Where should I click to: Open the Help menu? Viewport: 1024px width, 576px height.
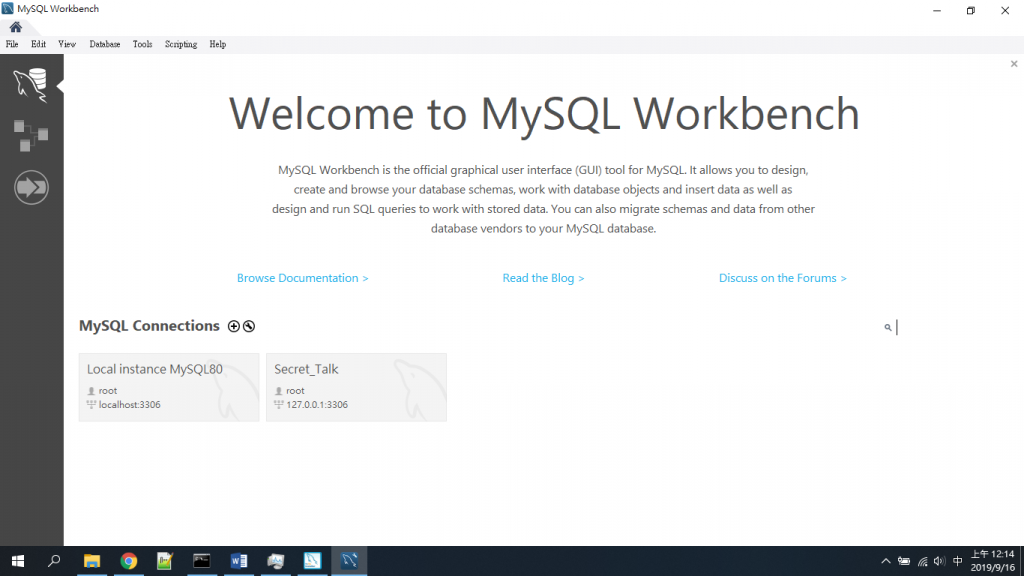(217, 44)
